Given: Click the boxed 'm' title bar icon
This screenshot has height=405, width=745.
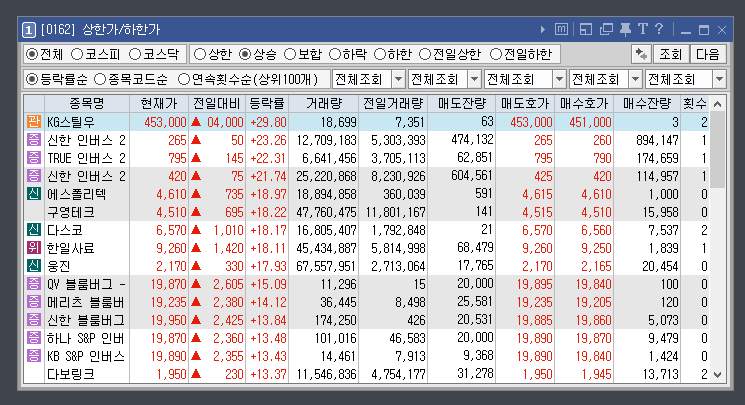Looking at the screenshot, I should 561,29.
